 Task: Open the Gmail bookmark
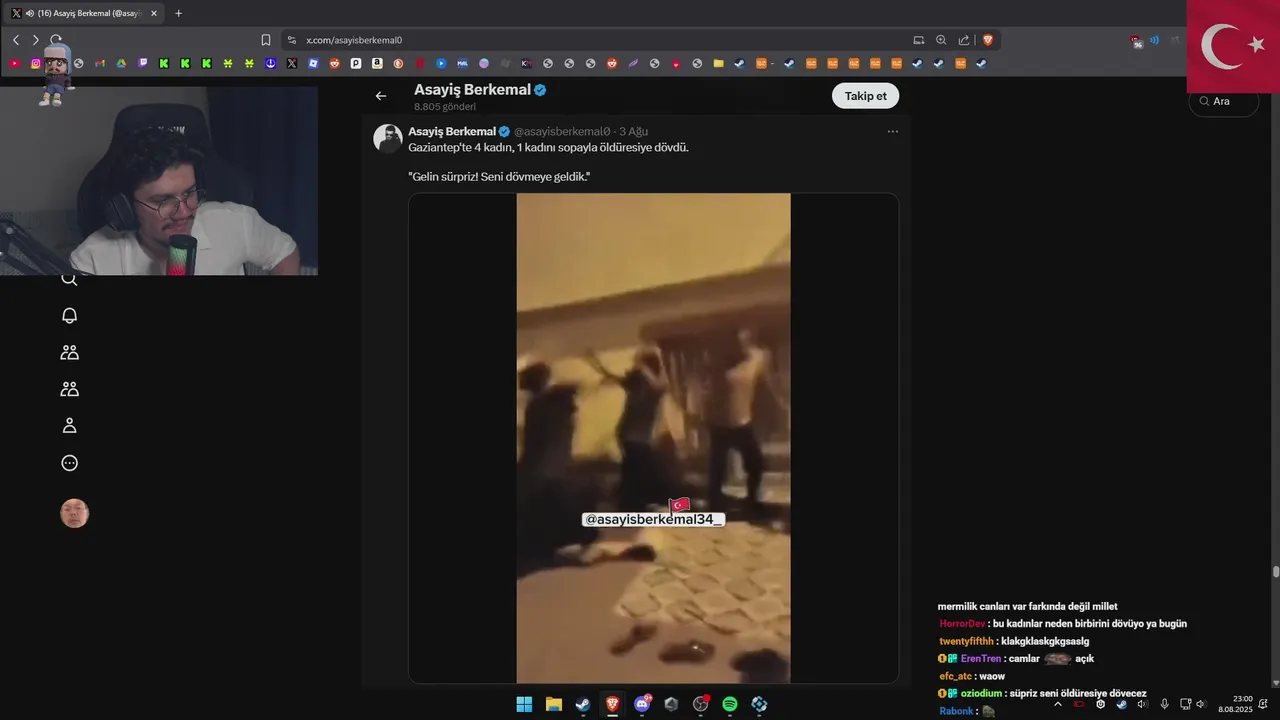[x=100, y=63]
